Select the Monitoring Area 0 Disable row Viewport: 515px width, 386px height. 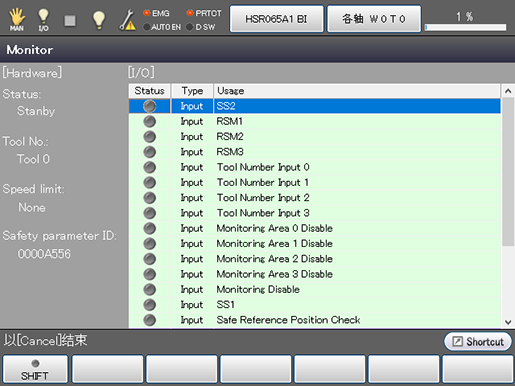coord(315,228)
